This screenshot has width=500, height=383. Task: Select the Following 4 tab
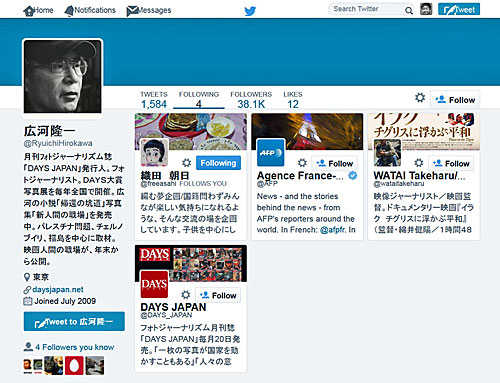199,100
